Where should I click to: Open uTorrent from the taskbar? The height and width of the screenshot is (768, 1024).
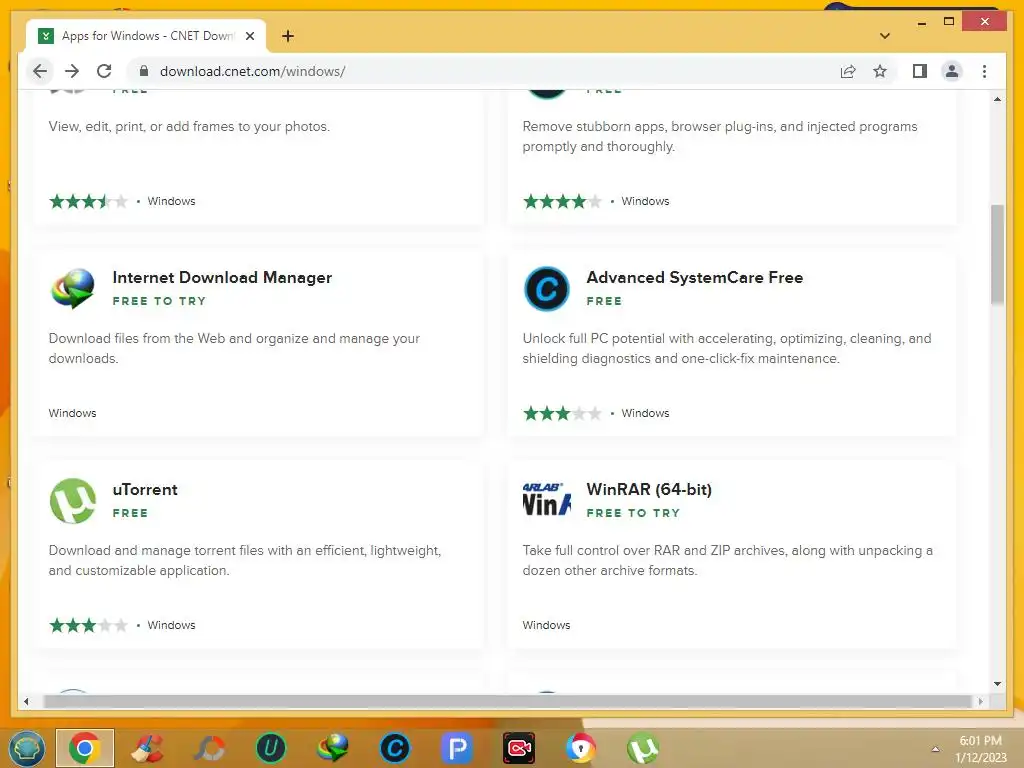click(643, 748)
